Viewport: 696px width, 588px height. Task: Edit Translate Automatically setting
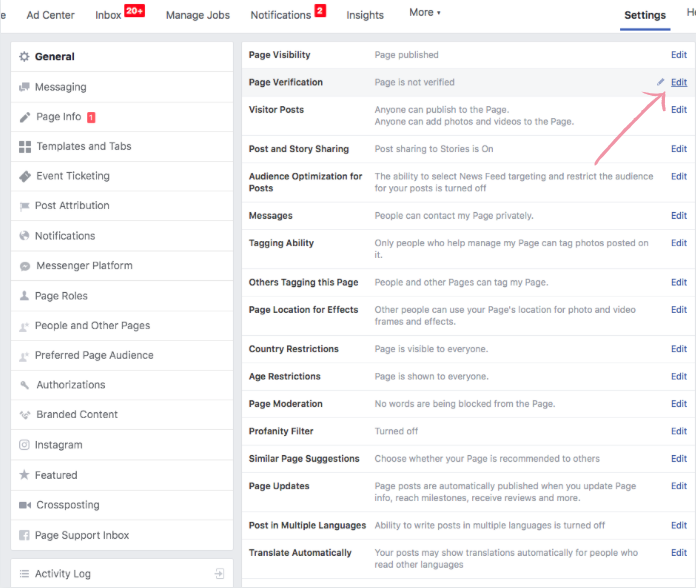(679, 552)
